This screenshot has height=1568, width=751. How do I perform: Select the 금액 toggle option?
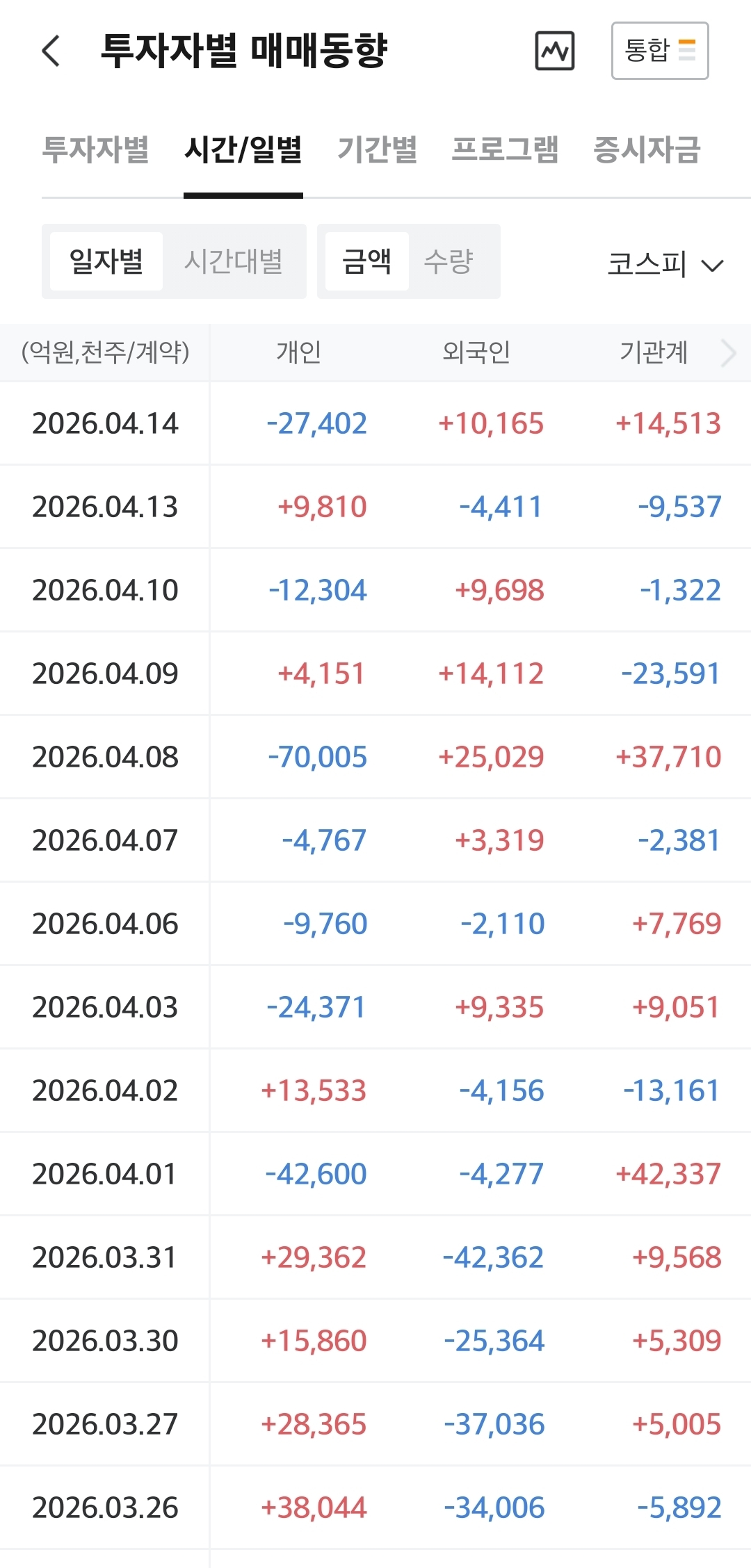[366, 261]
